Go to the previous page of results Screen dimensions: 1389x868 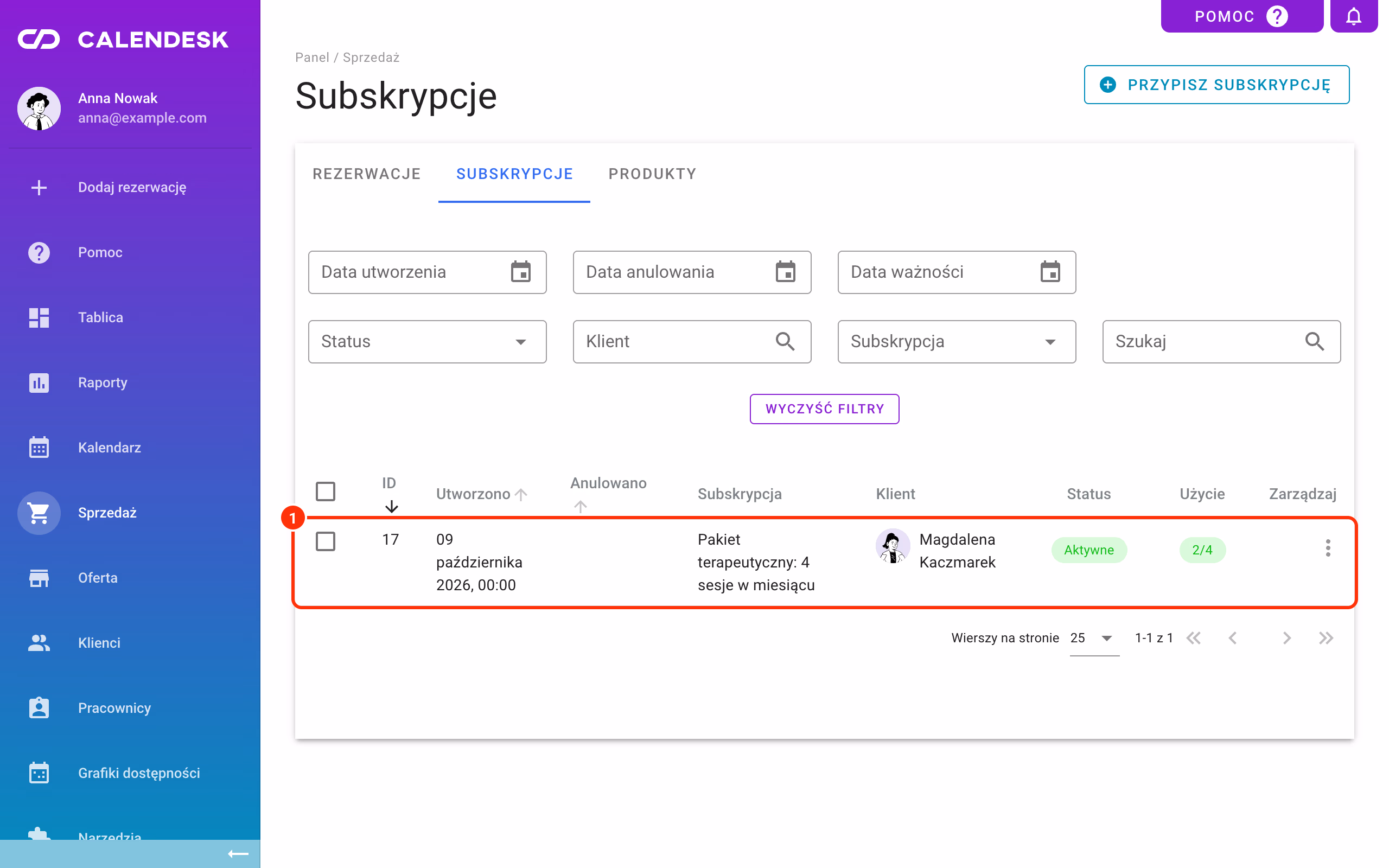click(x=1232, y=638)
